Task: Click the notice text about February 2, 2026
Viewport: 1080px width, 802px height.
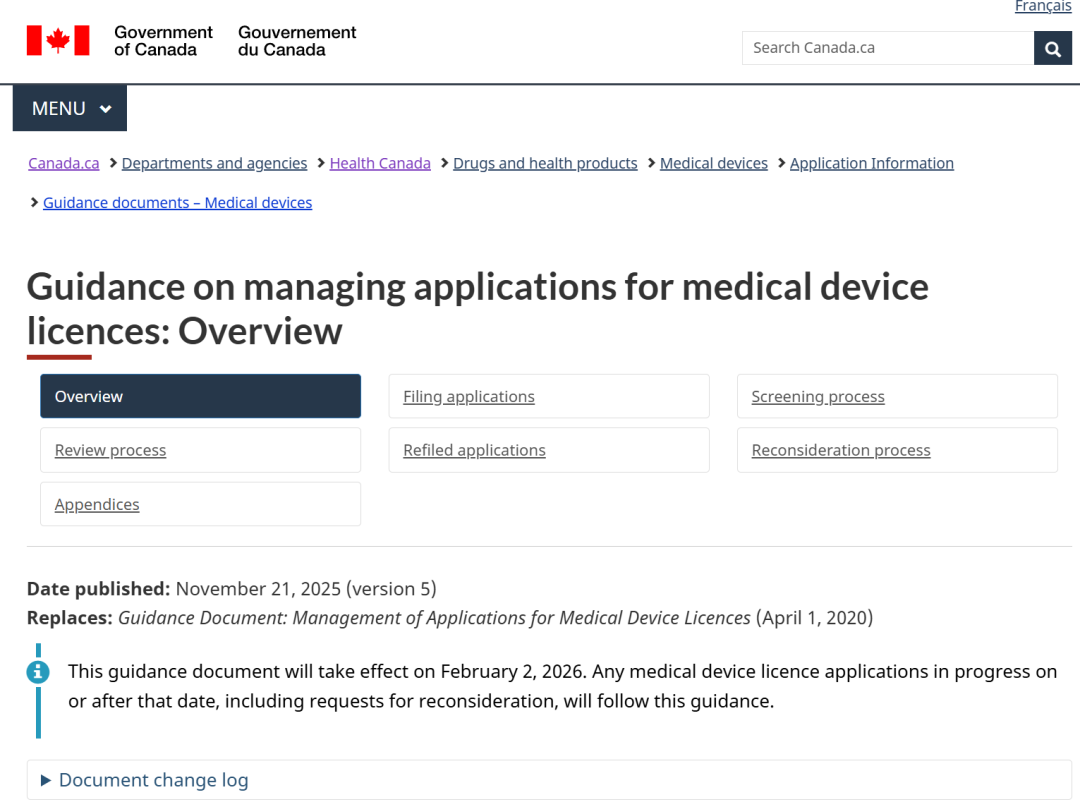Action: point(562,686)
